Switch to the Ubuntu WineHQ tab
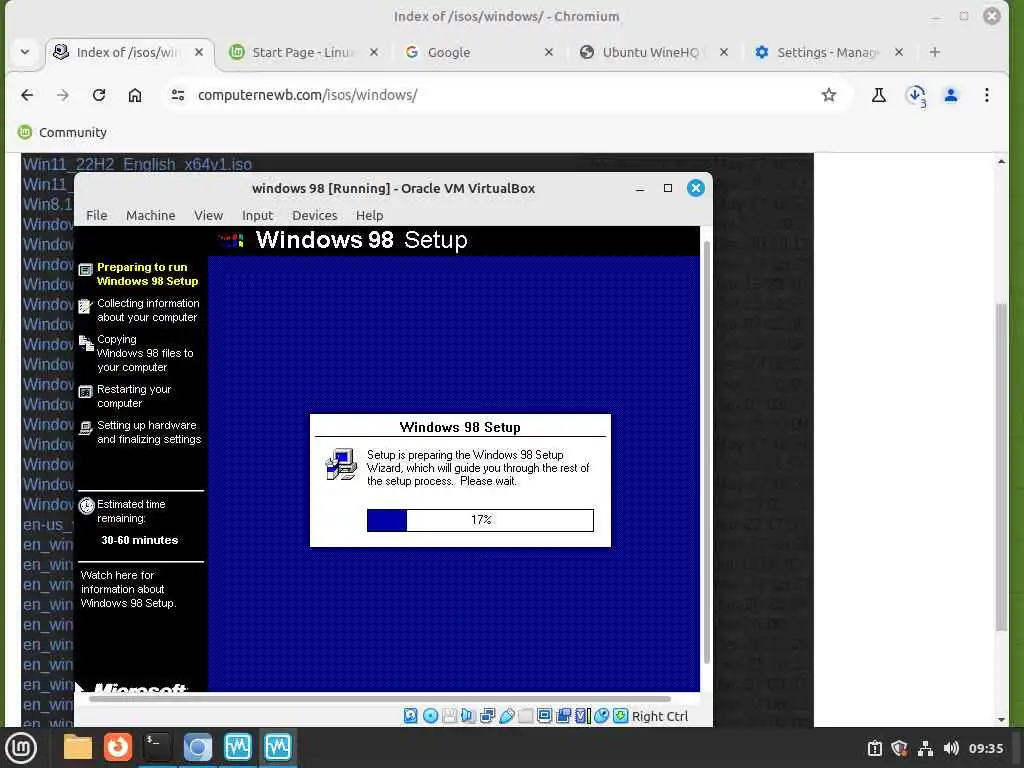This screenshot has height=768, width=1024. 650,52
